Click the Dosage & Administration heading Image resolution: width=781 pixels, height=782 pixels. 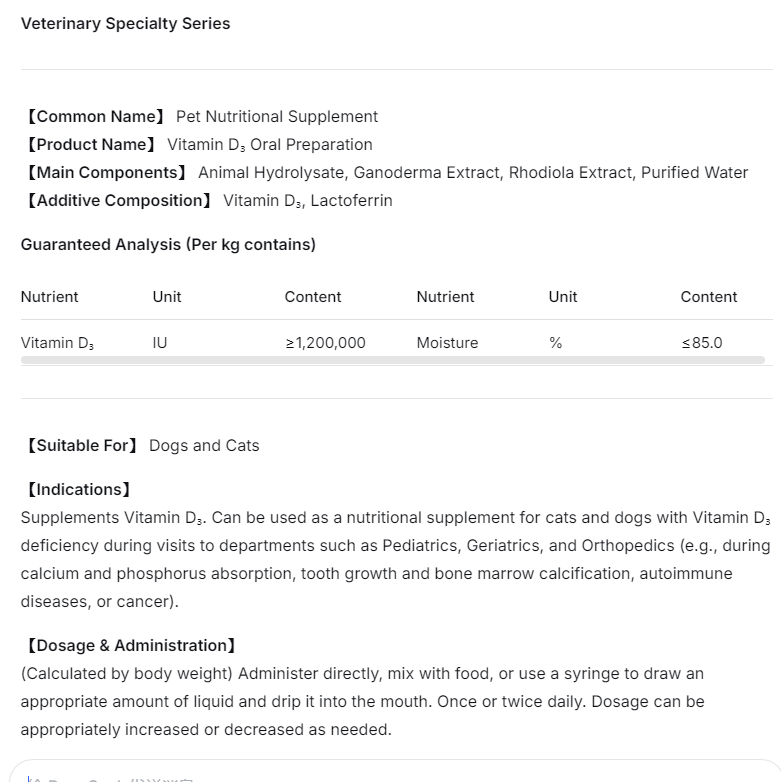pyautogui.click(x=130, y=646)
